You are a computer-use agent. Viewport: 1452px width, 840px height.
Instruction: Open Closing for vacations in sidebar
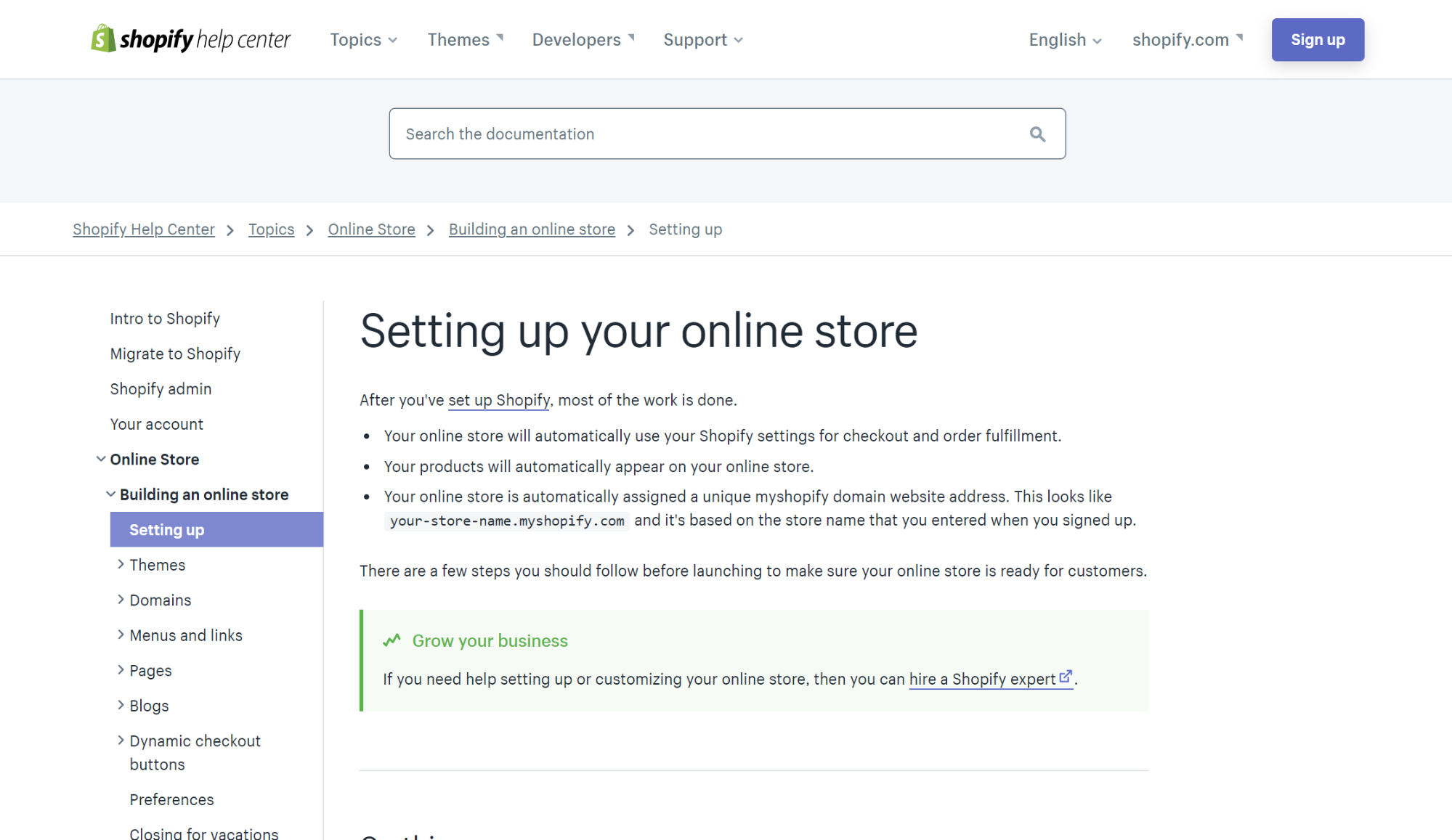(204, 833)
